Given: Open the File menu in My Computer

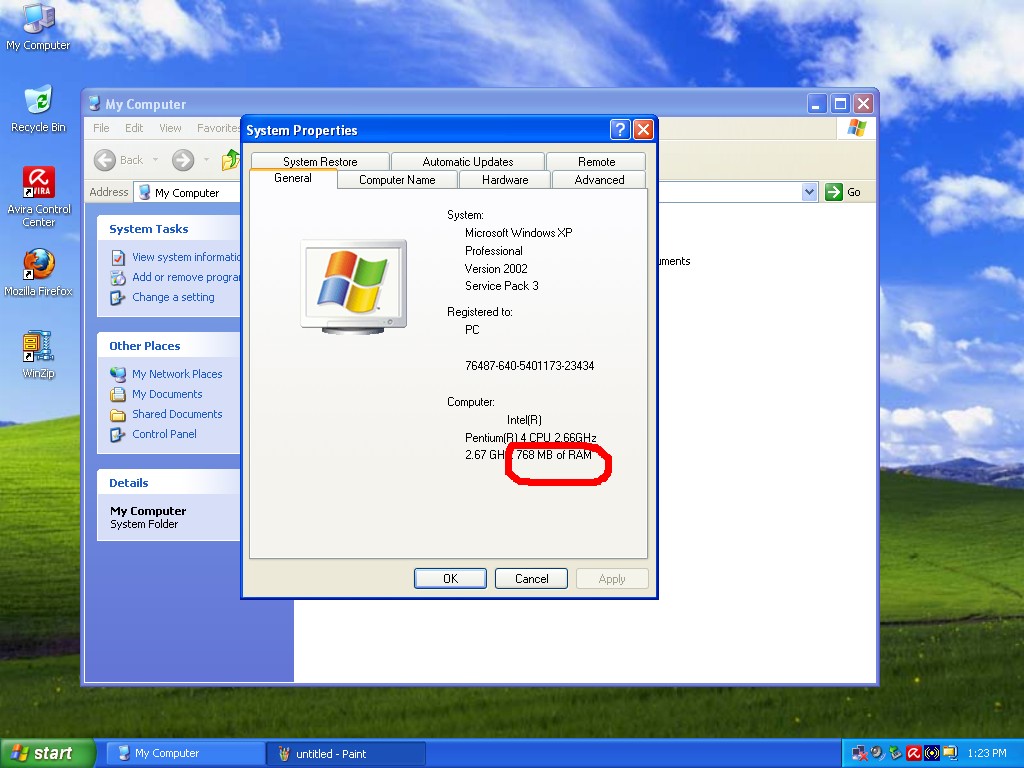Looking at the screenshot, I should [x=101, y=128].
